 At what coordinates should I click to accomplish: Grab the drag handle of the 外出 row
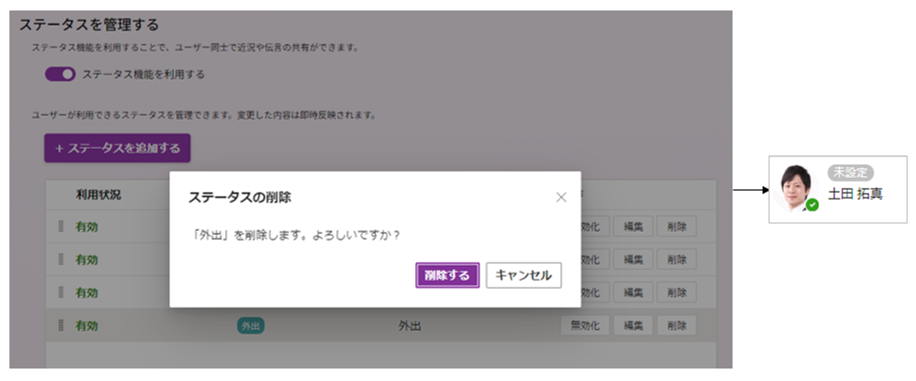(x=61, y=325)
